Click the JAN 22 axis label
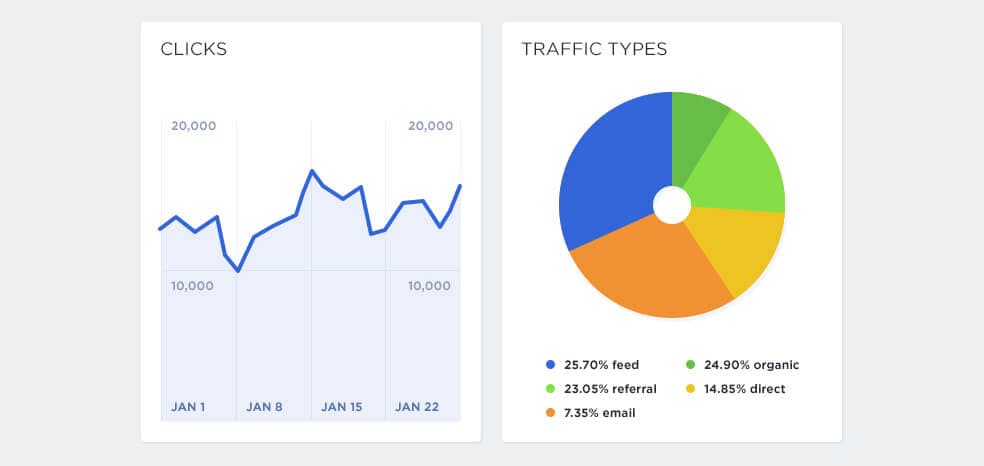Screen dimensions: 984x466 (x=417, y=407)
